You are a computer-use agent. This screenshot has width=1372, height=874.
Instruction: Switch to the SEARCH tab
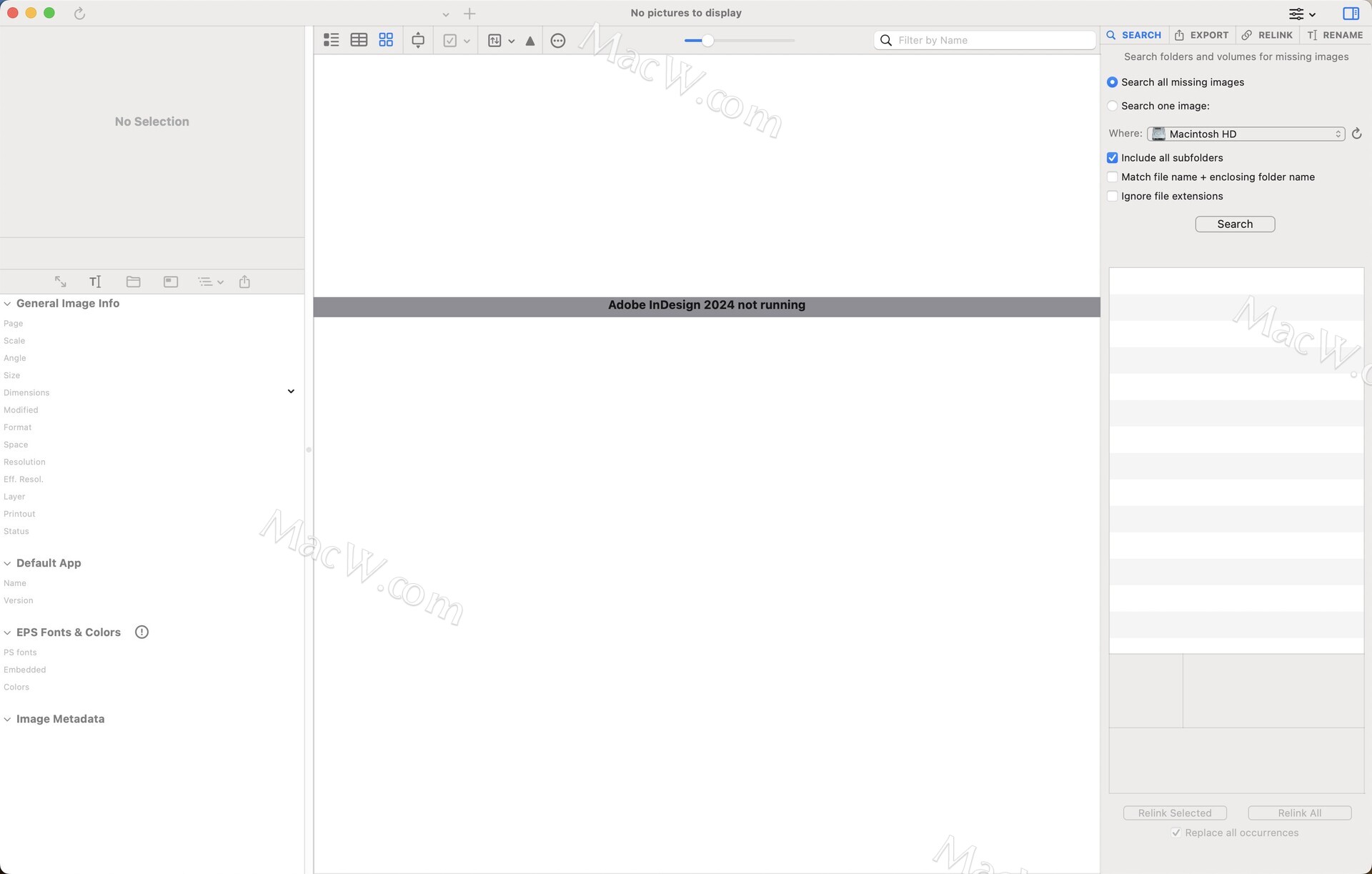1133,35
